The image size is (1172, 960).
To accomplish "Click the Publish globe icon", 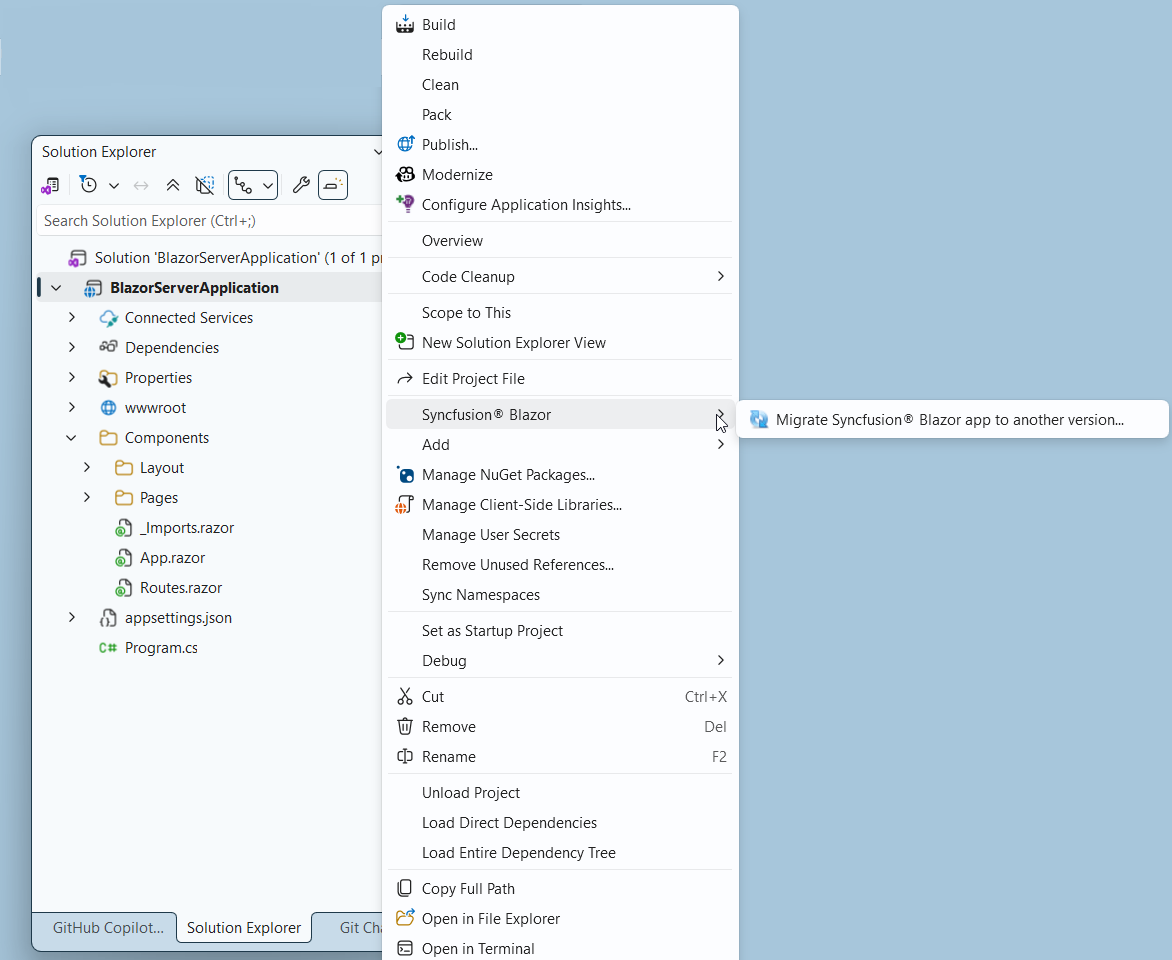I will tap(405, 144).
